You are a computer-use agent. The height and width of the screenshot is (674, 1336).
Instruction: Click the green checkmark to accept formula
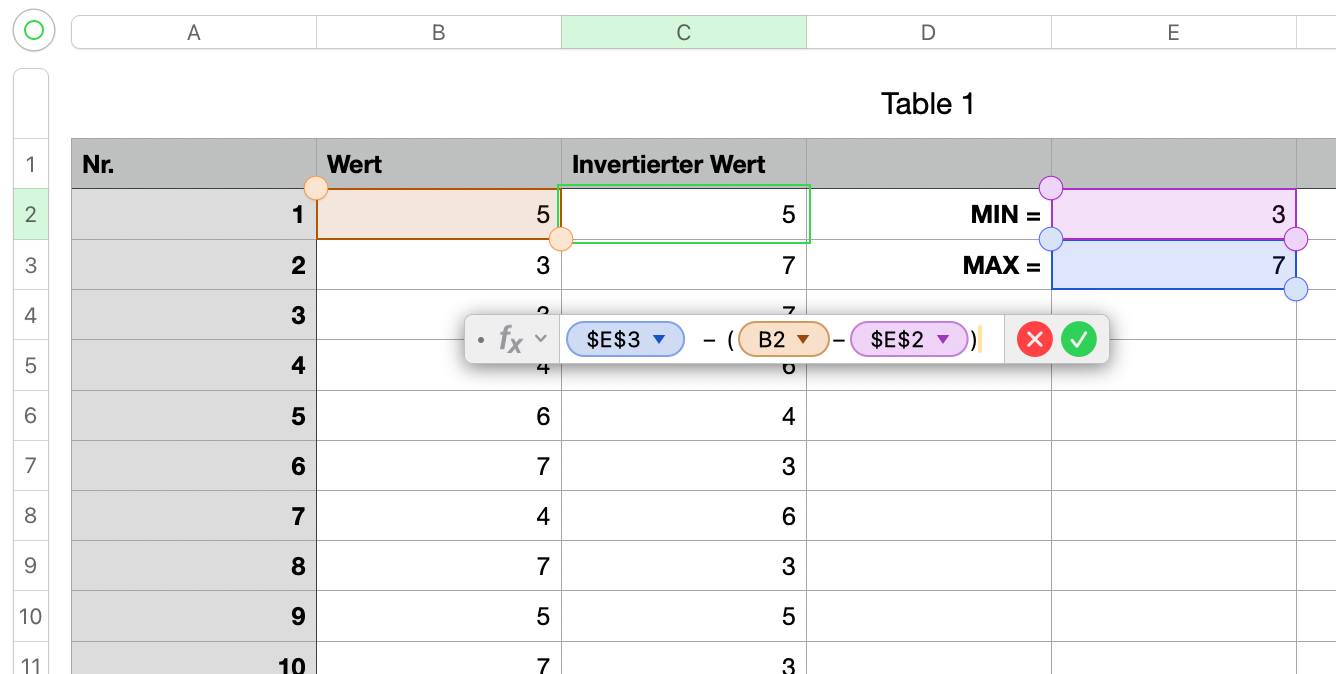[1078, 340]
